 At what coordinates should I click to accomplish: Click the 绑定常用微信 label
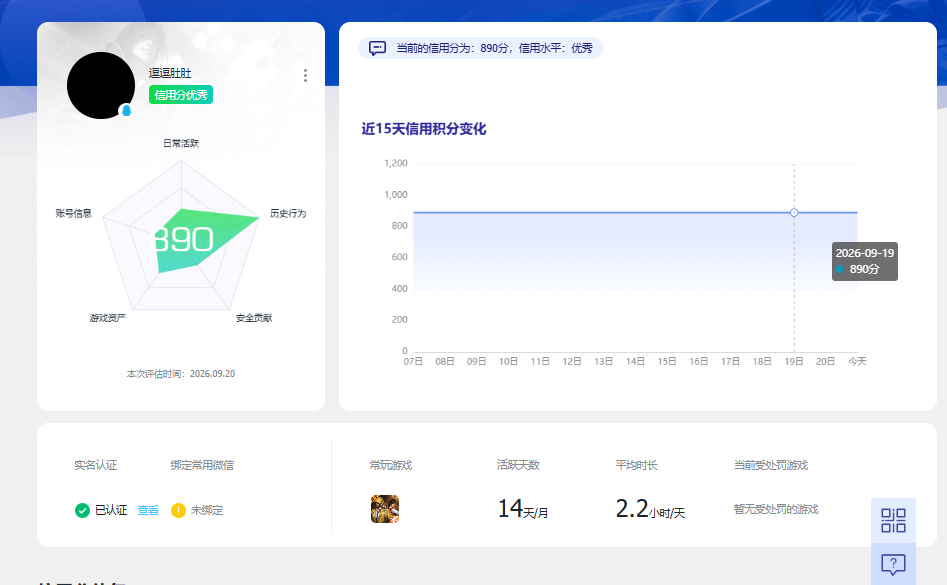point(202,465)
